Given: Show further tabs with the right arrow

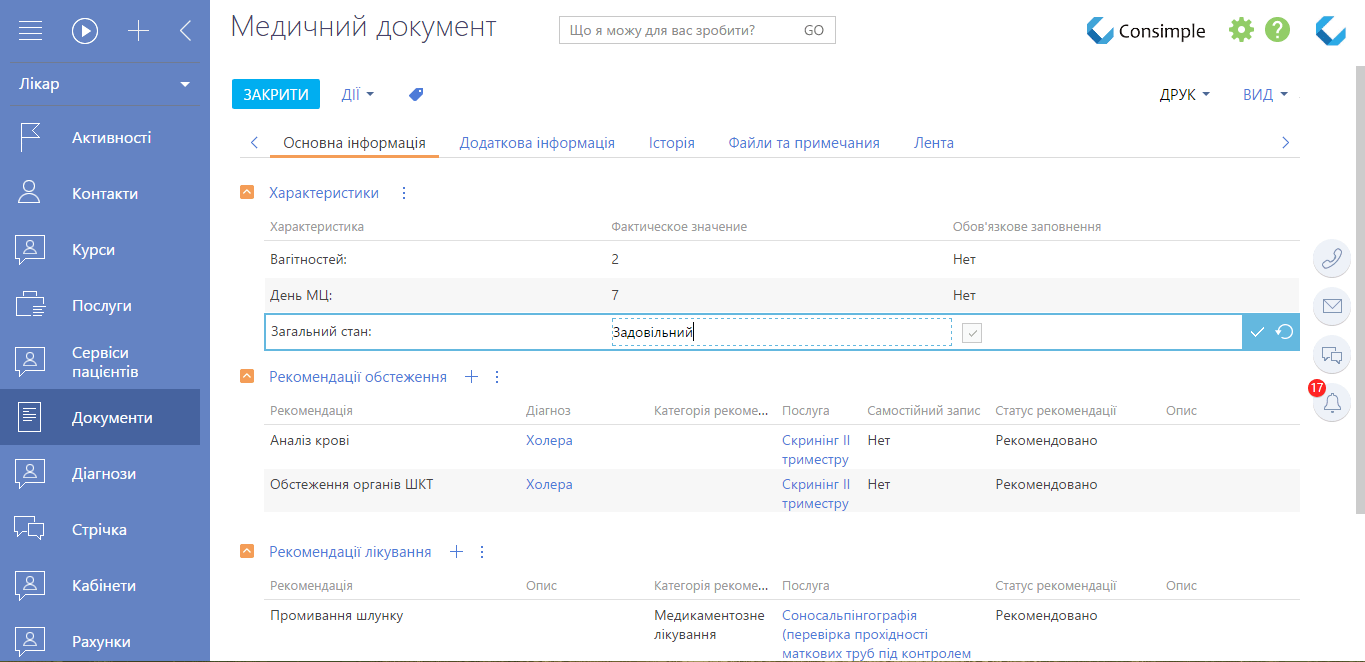Looking at the screenshot, I should [1286, 143].
